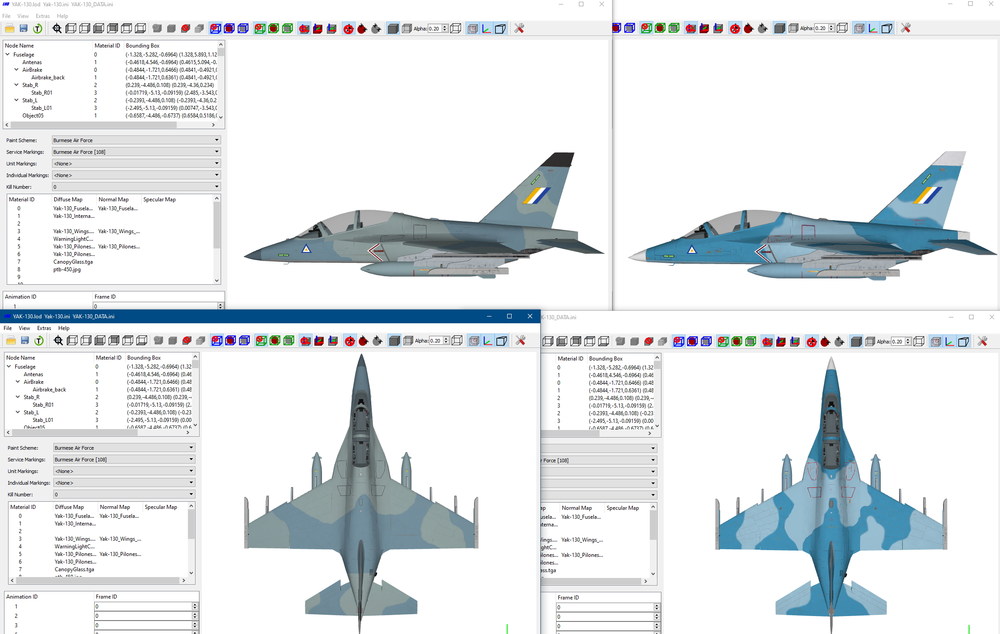Zoom to fit with magnifier icon, active window
This screenshot has height=634, width=1000.
pyautogui.click(x=58, y=341)
